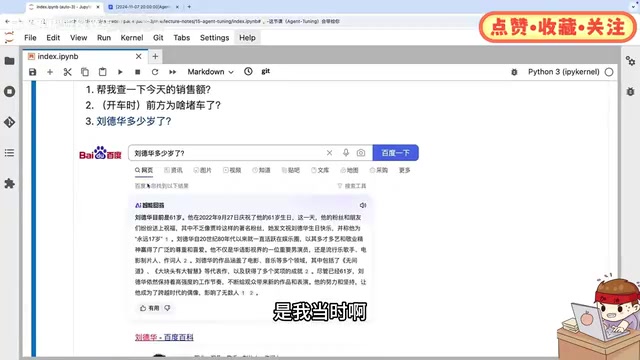The height and width of the screenshot is (360, 640).
Task: Open a new browser tab
Action: click(x=189, y=7)
